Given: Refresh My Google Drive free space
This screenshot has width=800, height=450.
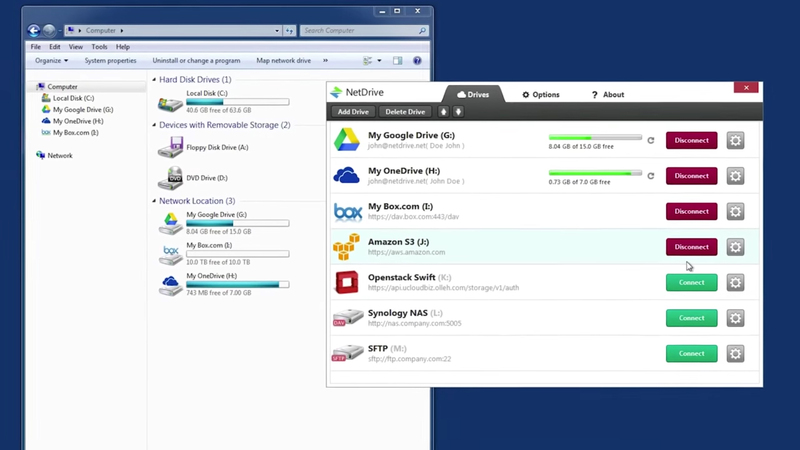Looking at the screenshot, I should [651, 140].
